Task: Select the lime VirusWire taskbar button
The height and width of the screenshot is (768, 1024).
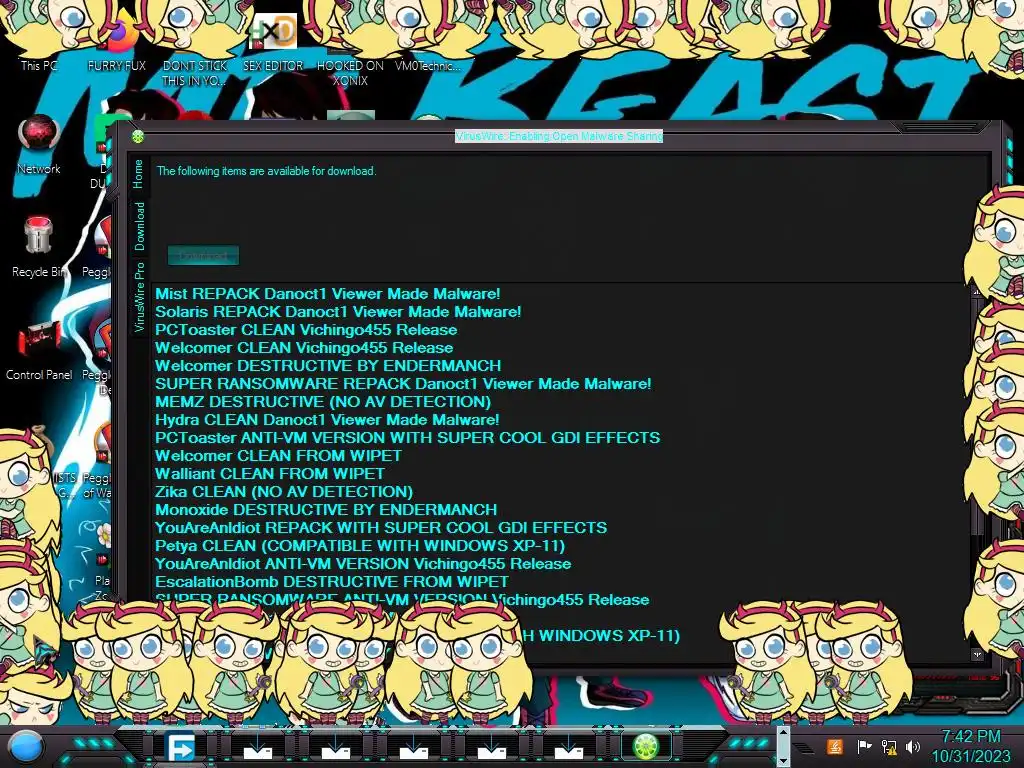Action: pos(645,746)
